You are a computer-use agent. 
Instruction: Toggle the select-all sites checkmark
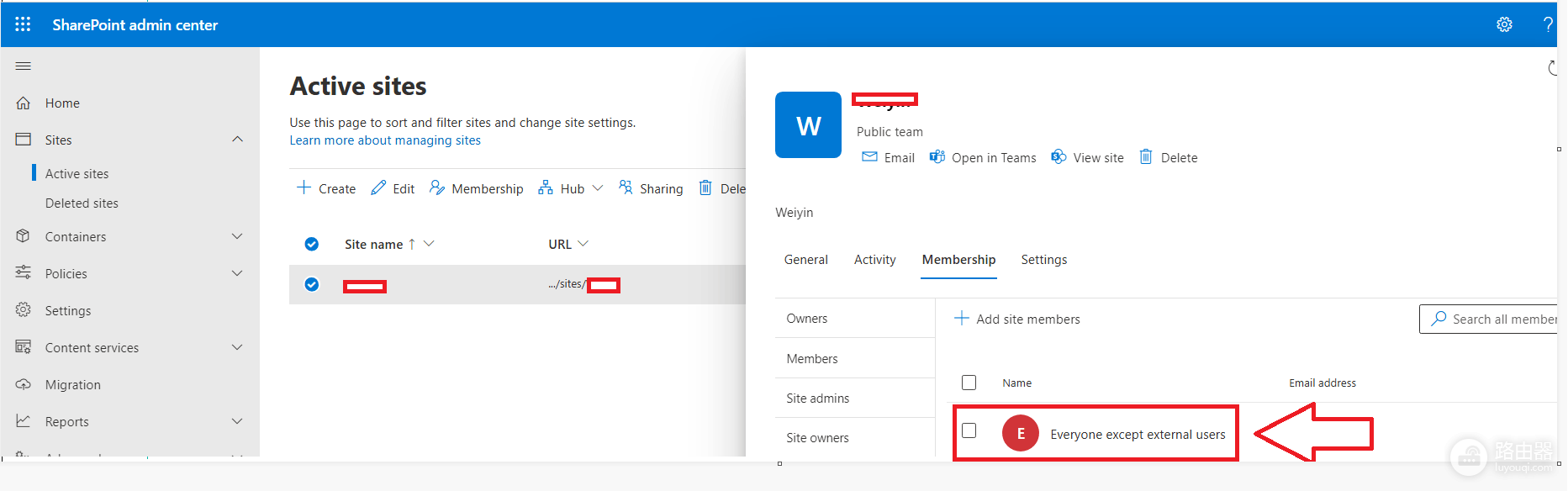312,244
